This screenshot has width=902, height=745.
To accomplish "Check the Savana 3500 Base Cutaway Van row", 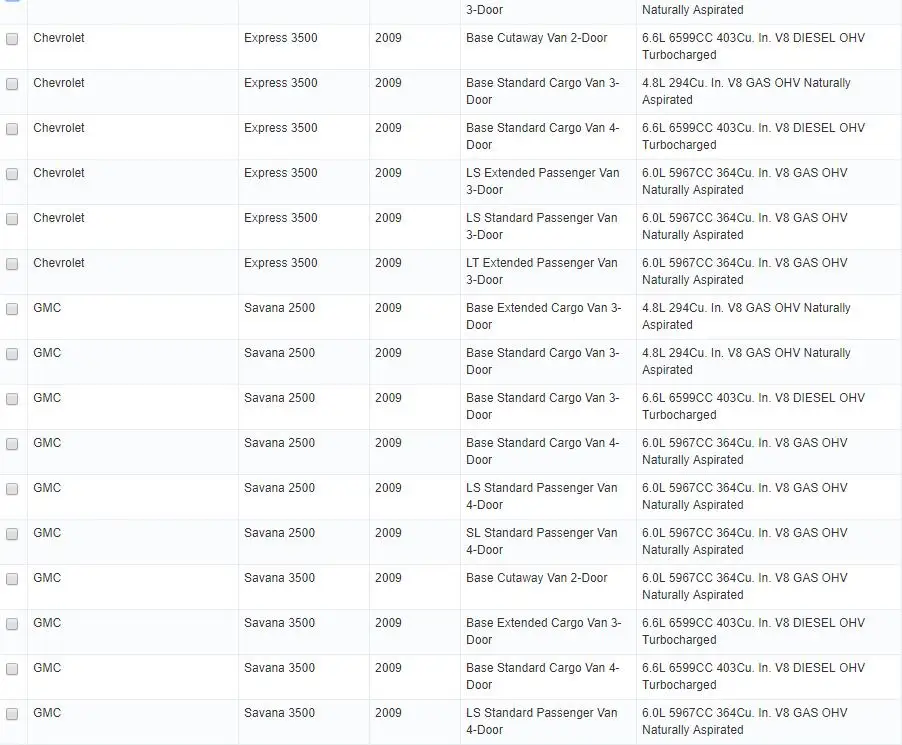I will 12,579.
